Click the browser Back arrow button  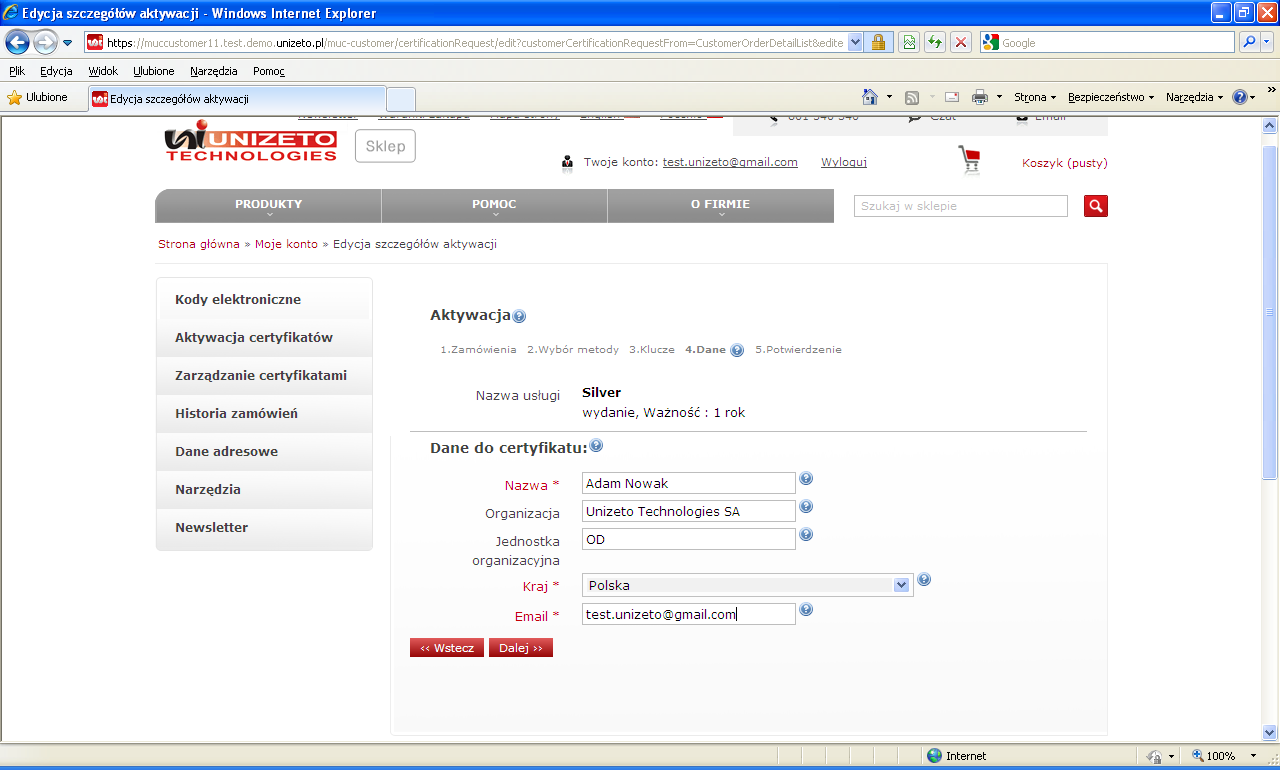click(x=17, y=42)
